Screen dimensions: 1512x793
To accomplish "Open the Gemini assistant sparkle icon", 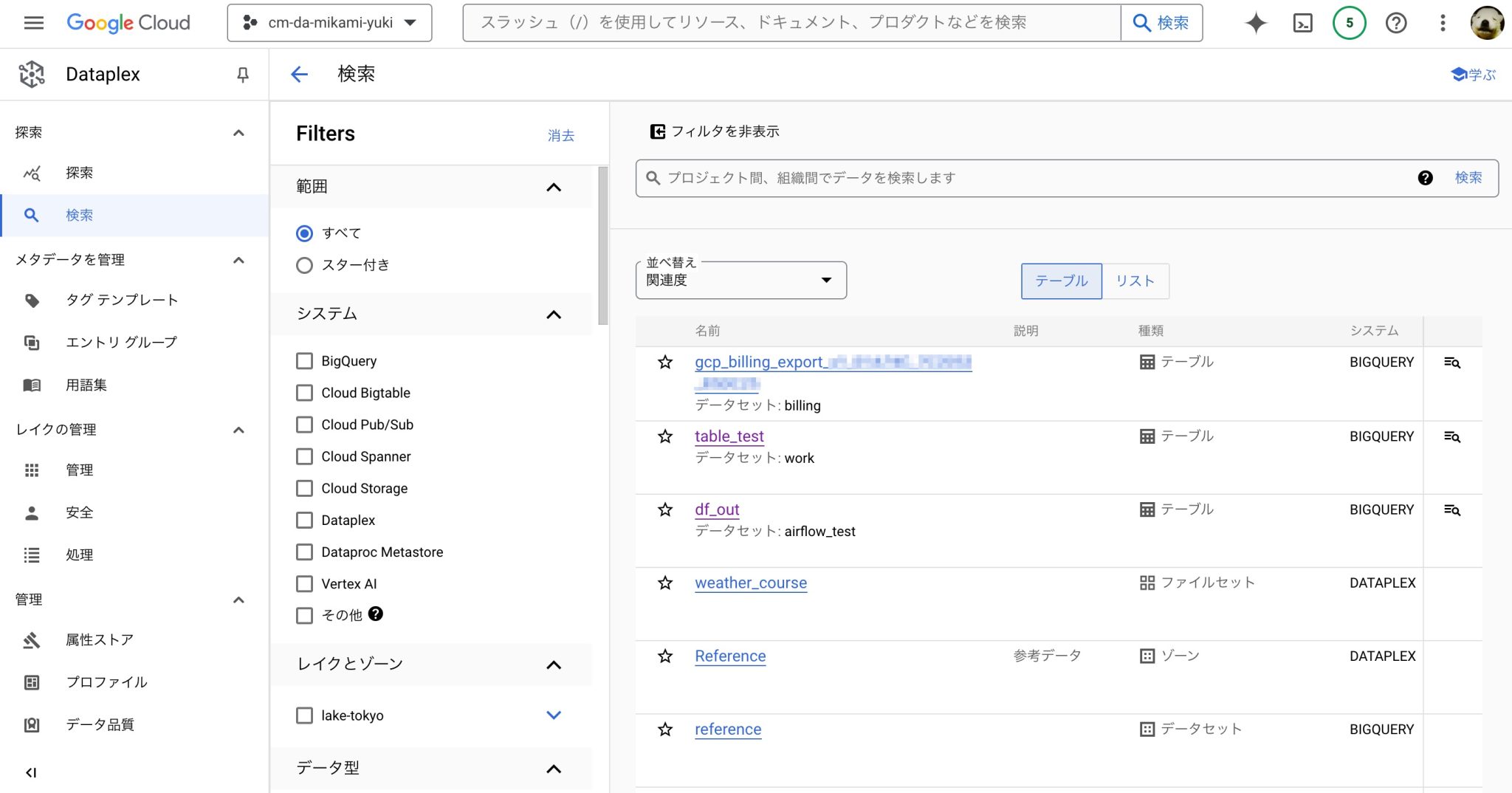I will click(1255, 23).
